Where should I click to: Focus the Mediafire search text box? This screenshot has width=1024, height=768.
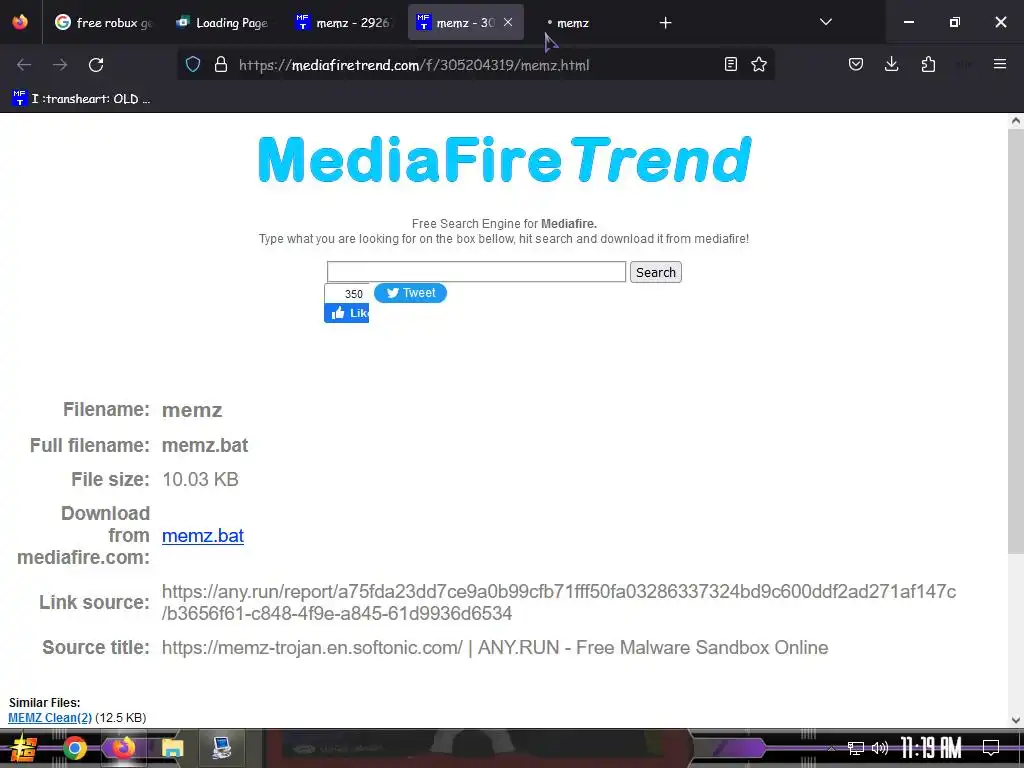click(476, 272)
